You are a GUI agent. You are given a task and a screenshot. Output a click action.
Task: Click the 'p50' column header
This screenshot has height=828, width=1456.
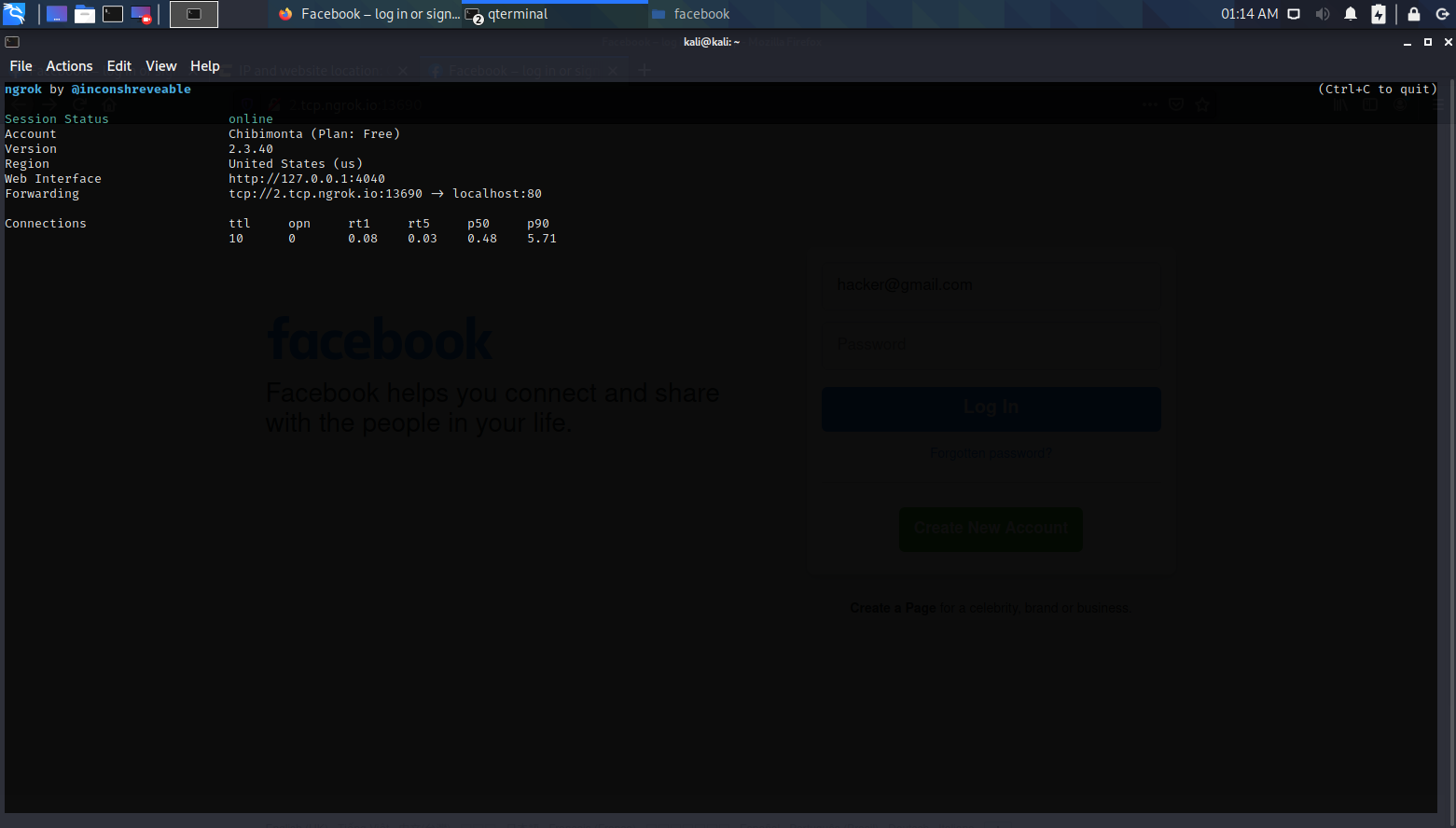tap(478, 224)
